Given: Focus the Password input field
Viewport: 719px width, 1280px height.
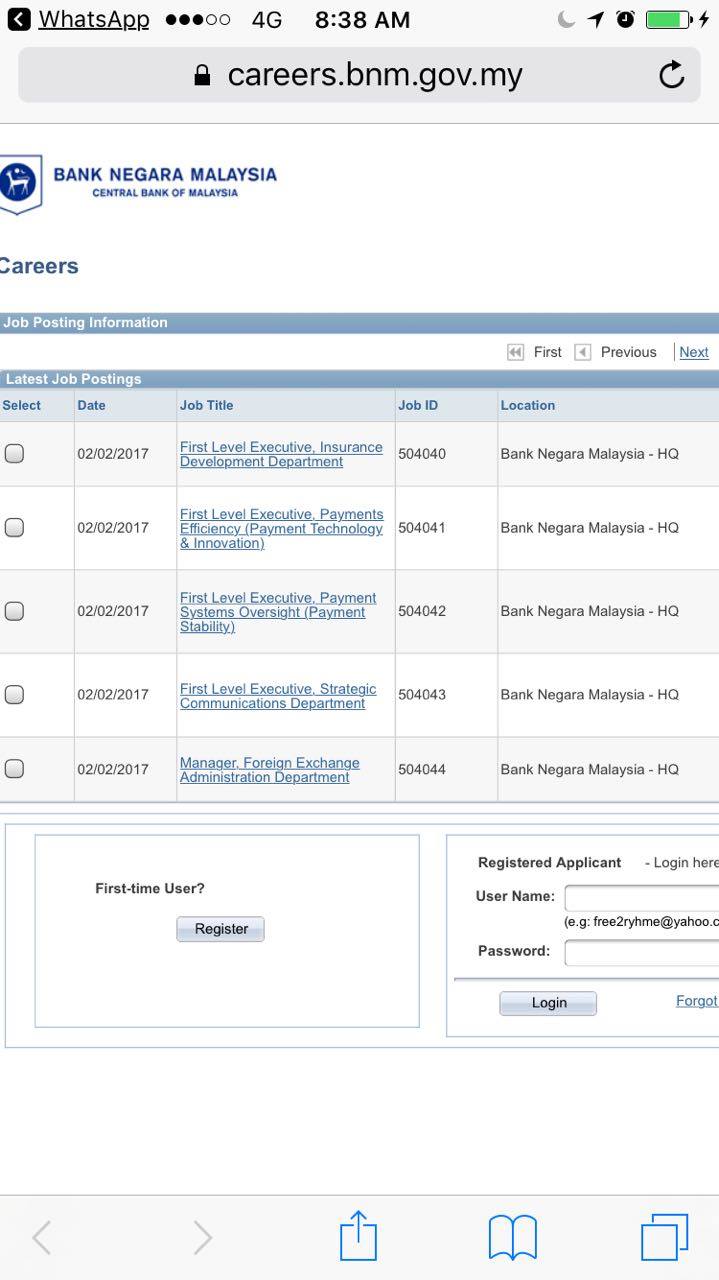Looking at the screenshot, I should point(642,952).
